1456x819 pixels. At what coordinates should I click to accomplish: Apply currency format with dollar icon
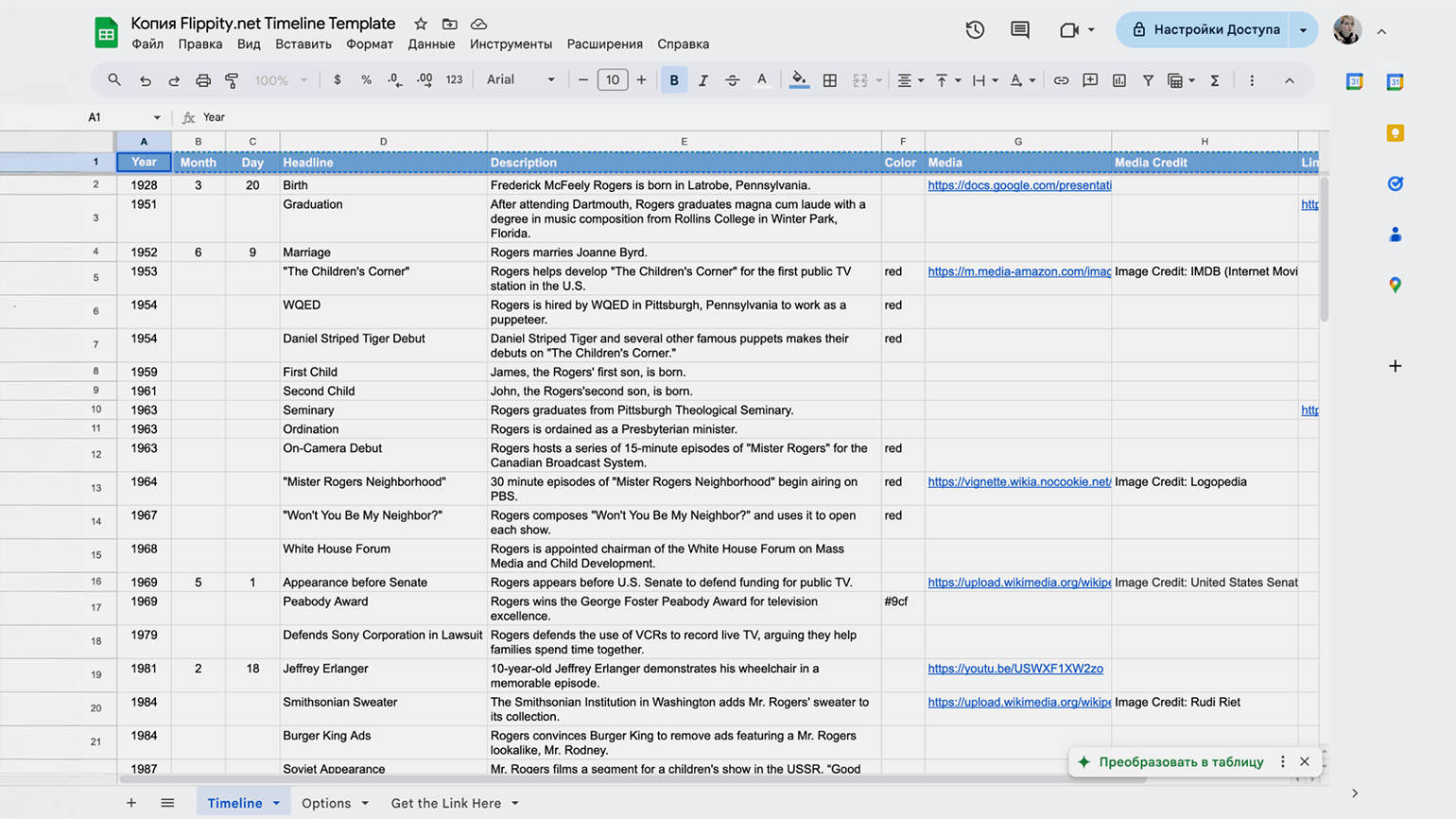point(338,80)
